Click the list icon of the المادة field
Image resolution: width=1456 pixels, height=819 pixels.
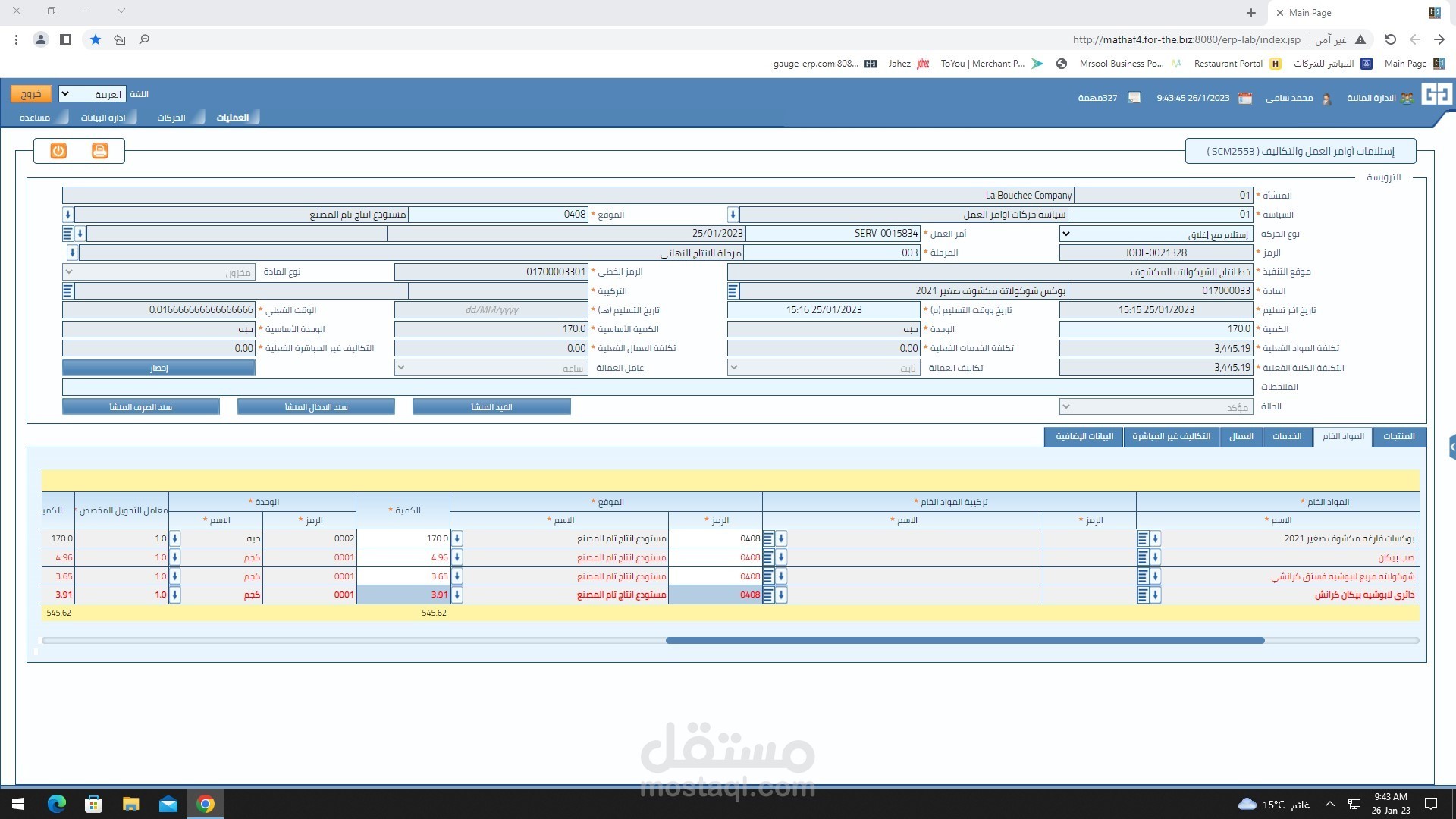[733, 291]
